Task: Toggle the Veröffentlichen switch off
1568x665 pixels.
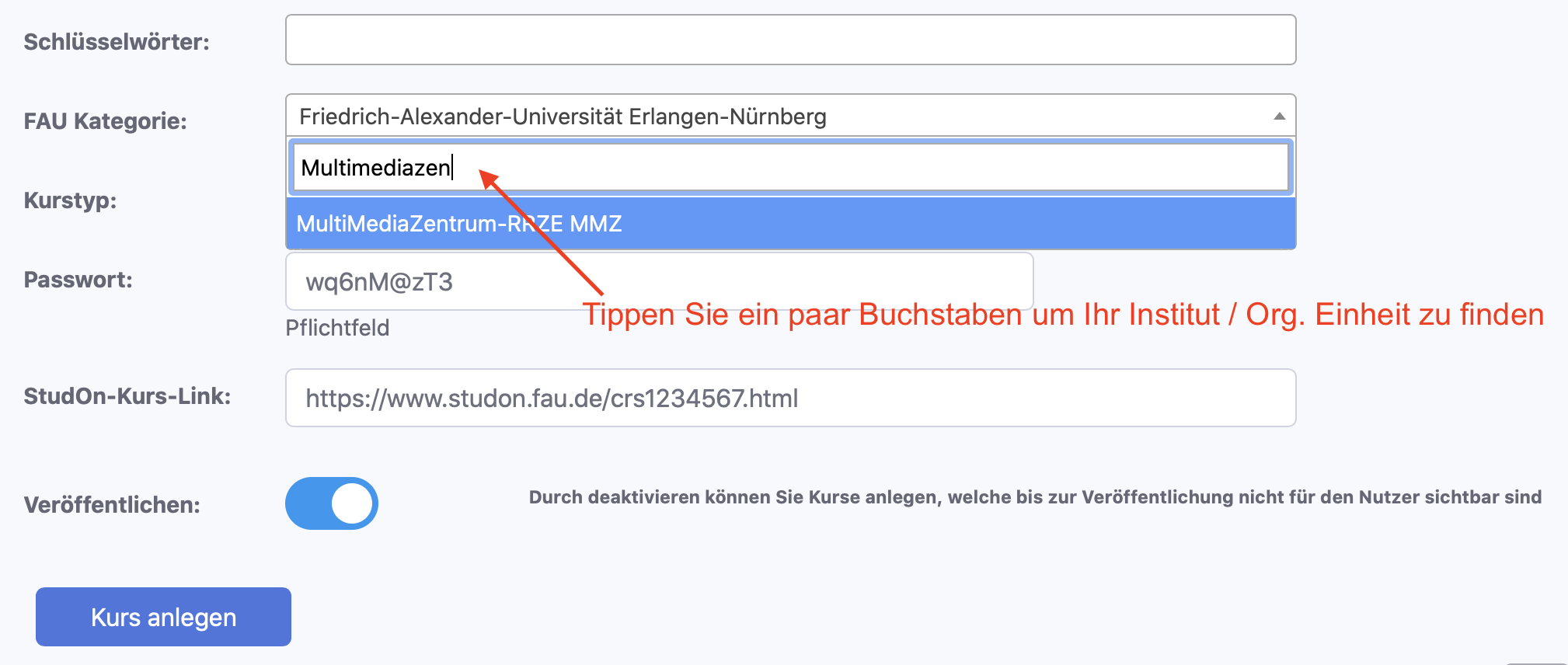Action: 332,503
